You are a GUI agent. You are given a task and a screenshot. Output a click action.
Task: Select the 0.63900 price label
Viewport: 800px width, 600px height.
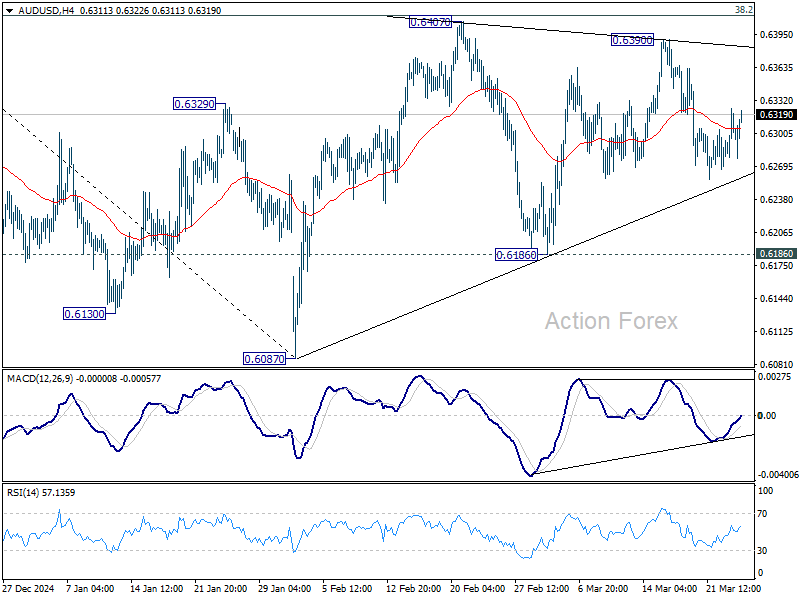pyautogui.click(x=632, y=40)
